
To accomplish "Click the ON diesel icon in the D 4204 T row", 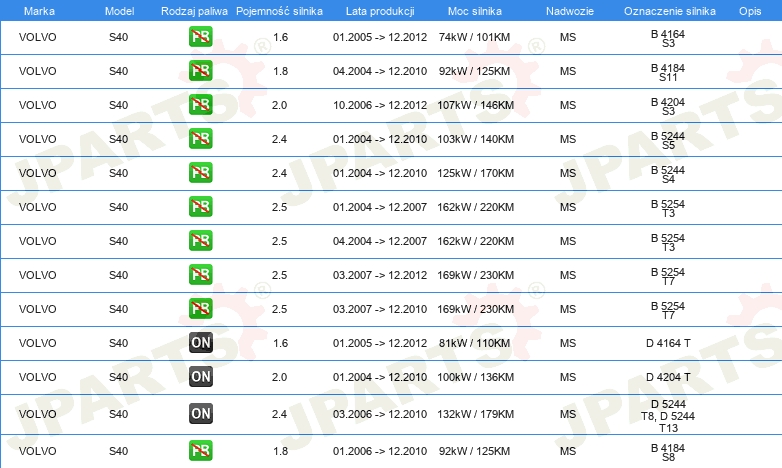I will (200, 377).
